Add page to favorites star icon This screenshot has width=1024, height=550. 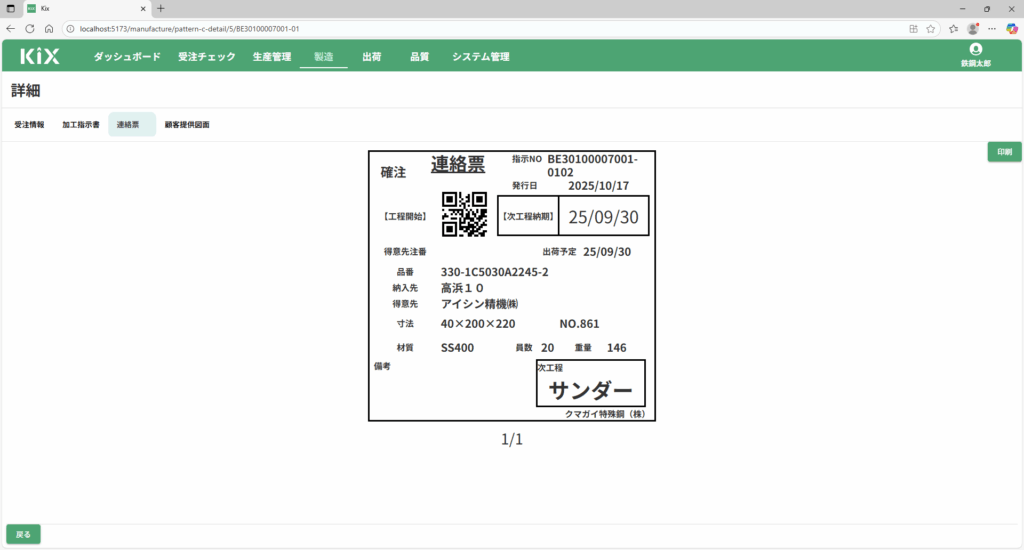pos(931,28)
